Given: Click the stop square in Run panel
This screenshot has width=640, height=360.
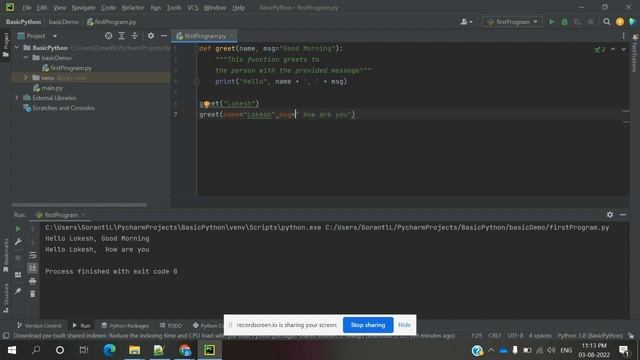Looking at the screenshot, I should tap(18, 258).
